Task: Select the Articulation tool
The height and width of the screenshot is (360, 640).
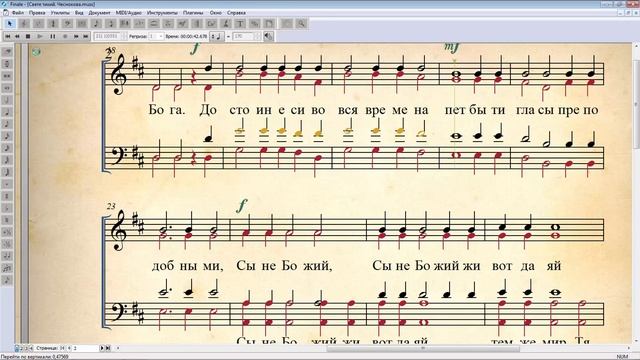Action: (x=168, y=24)
